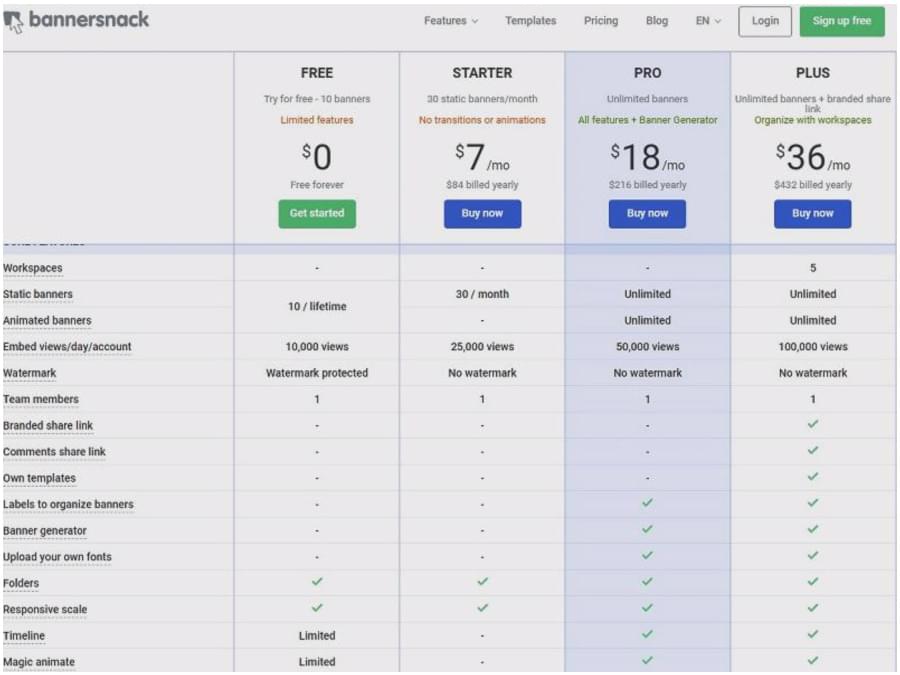Click Buy now under Pro plan
The width and height of the screenshot is (900, 675).
[x=647, y=214]
